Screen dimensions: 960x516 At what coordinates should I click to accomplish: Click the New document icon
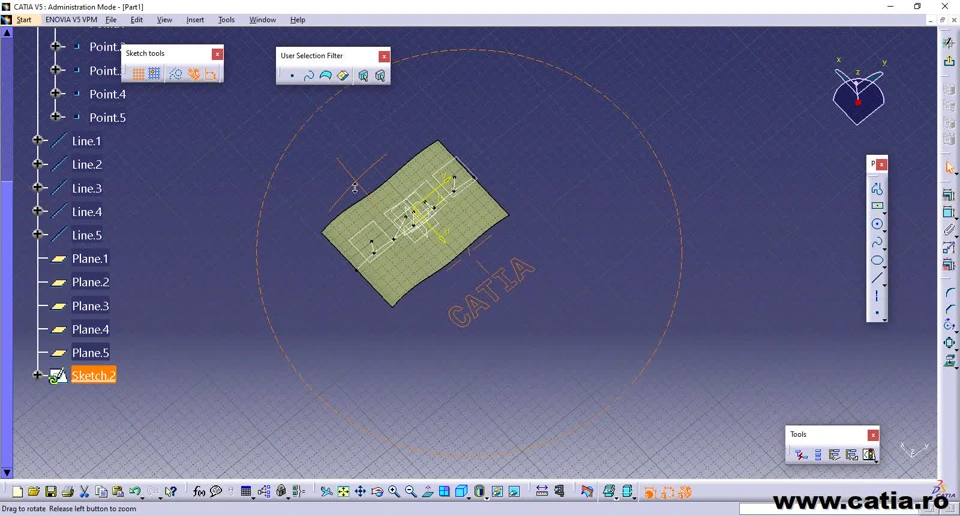(17, 492)
